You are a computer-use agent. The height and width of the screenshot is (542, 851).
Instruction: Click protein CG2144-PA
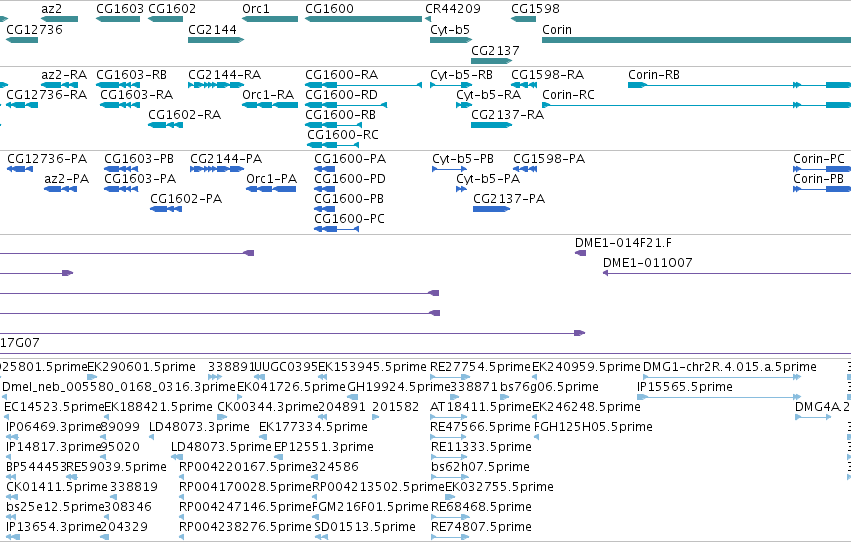point(217,169)
